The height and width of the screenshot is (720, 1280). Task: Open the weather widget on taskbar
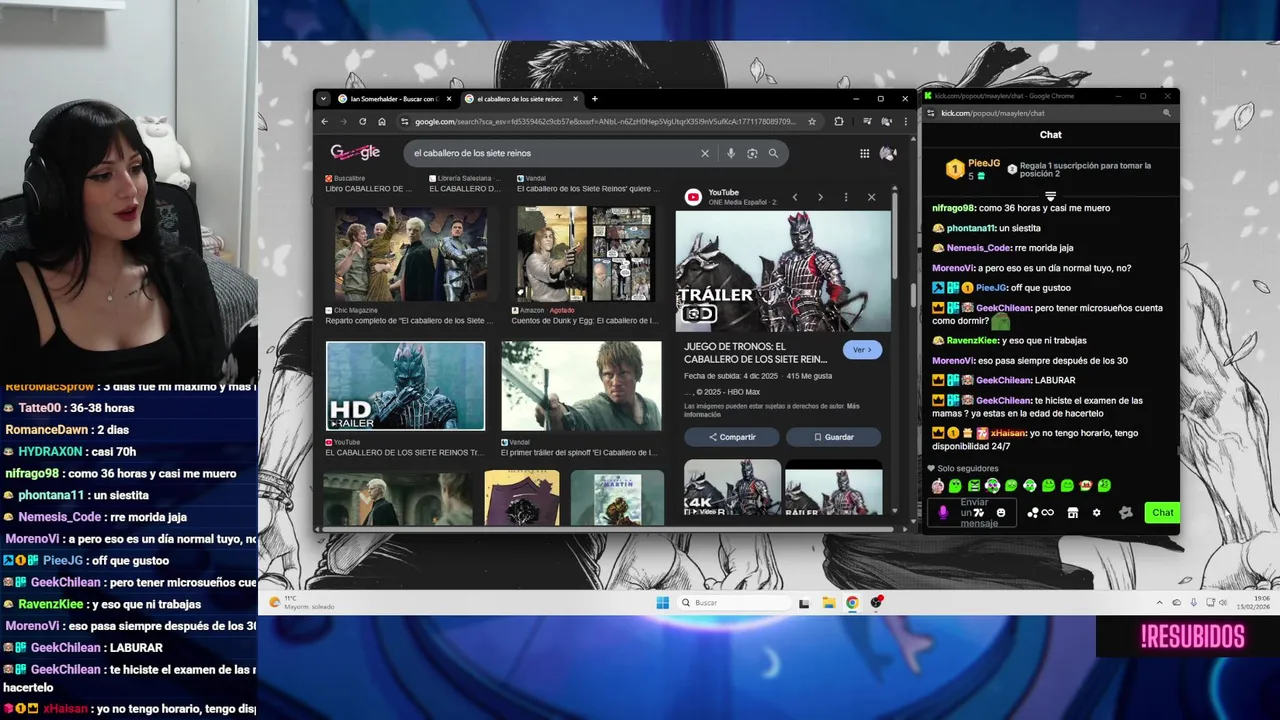click(302, 602)
